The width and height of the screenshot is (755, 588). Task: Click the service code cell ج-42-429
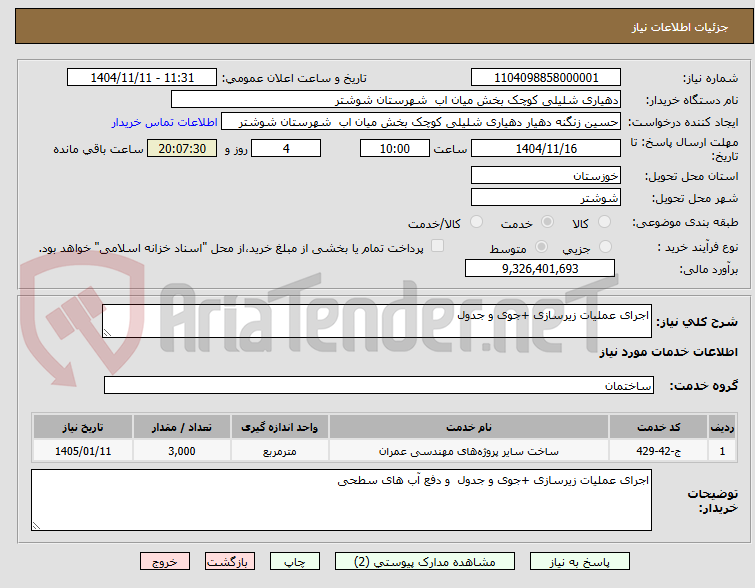point(658,451)
